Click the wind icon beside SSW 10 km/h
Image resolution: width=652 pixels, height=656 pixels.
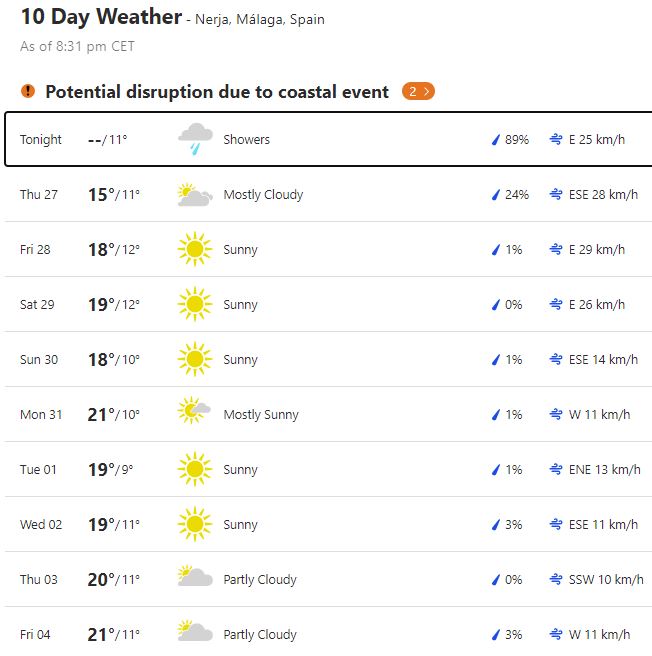pos(555,579)
